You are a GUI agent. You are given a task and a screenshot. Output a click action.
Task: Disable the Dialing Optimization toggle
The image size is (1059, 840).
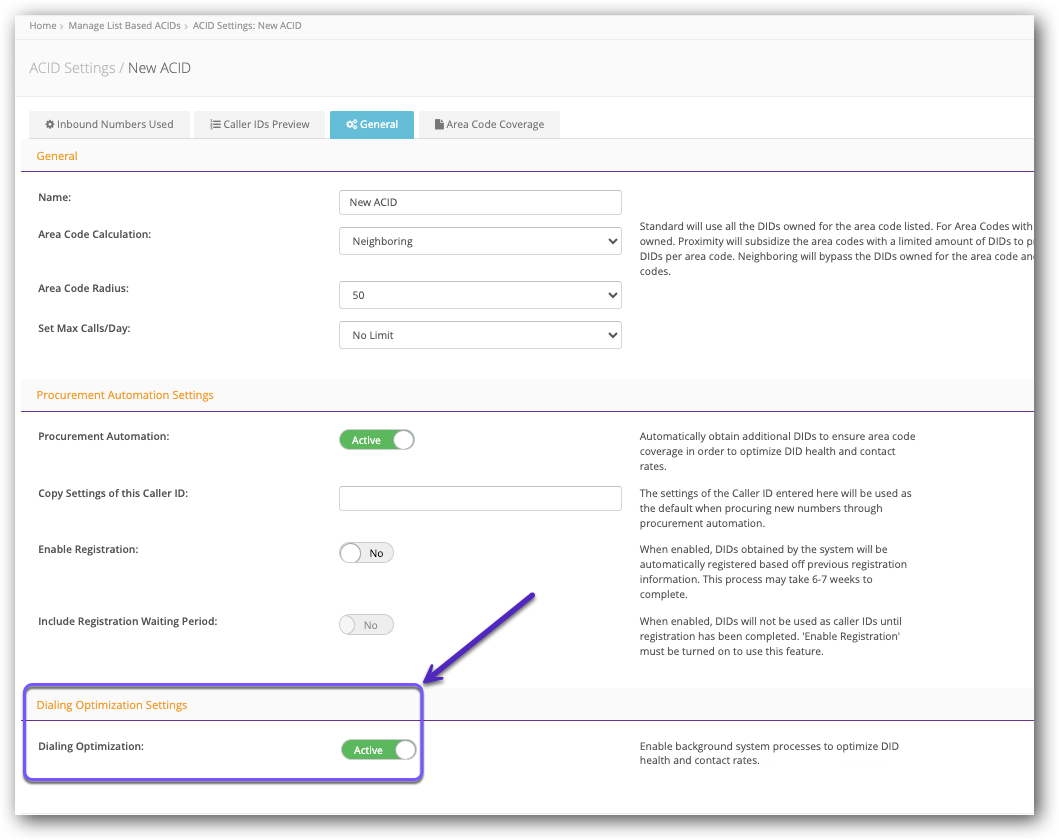point(378,749)
